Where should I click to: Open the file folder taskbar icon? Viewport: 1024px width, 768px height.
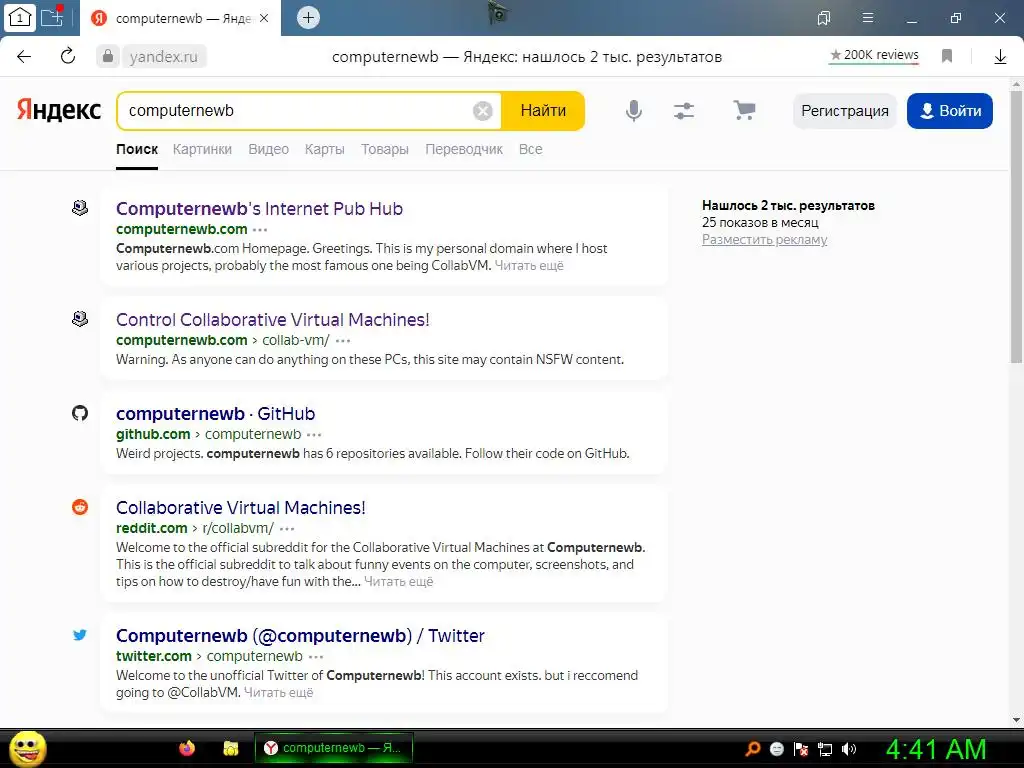pos(231,748)
